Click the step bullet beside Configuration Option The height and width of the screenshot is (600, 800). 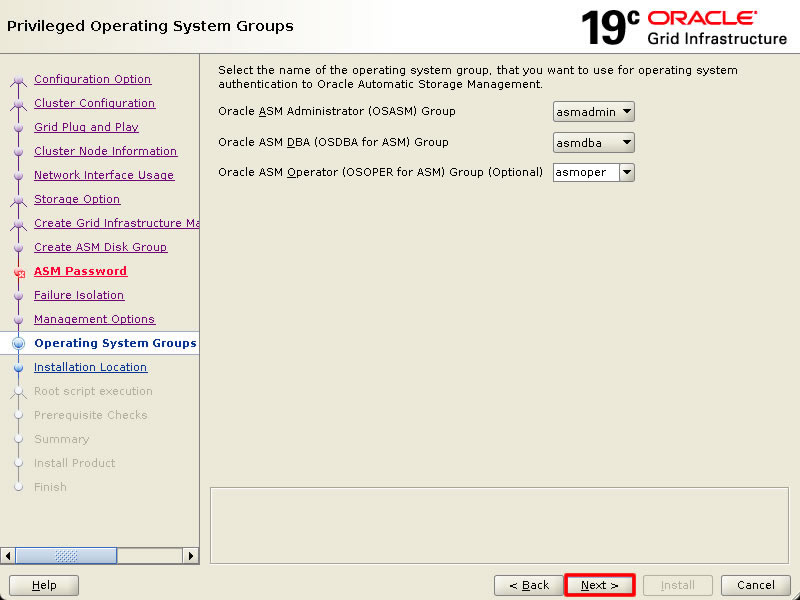point(18,80)
